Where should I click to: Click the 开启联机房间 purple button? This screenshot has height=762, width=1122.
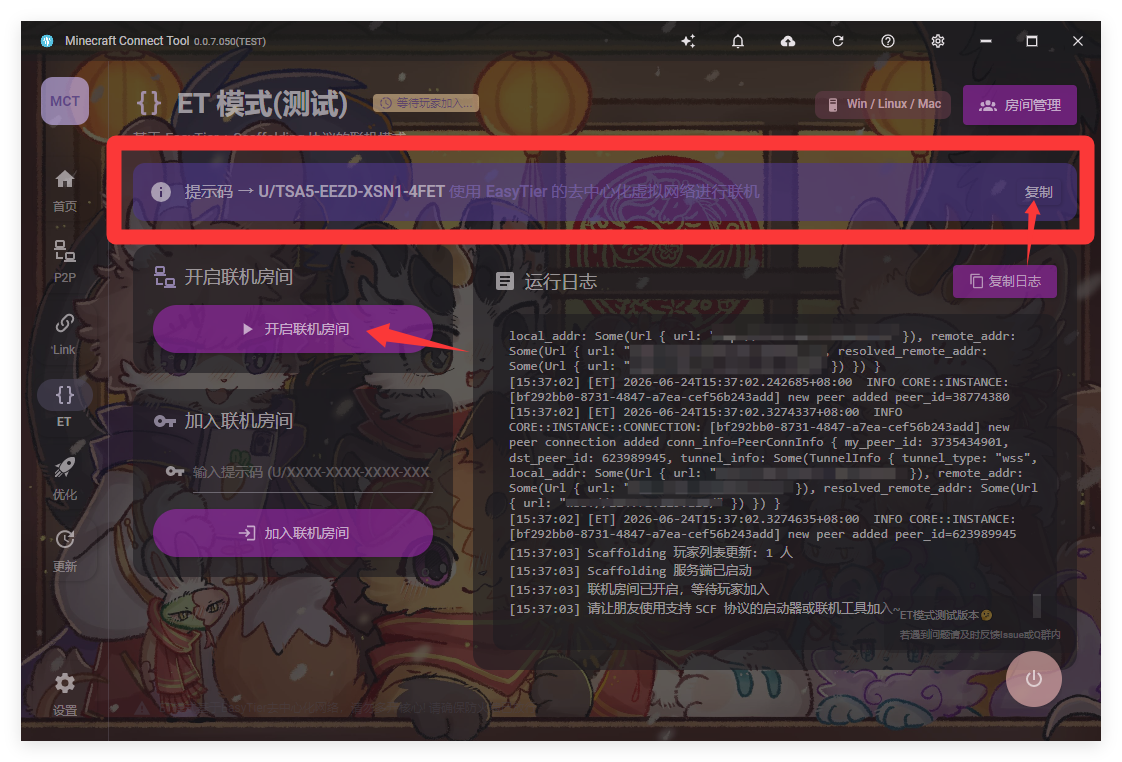pos(293,329)
